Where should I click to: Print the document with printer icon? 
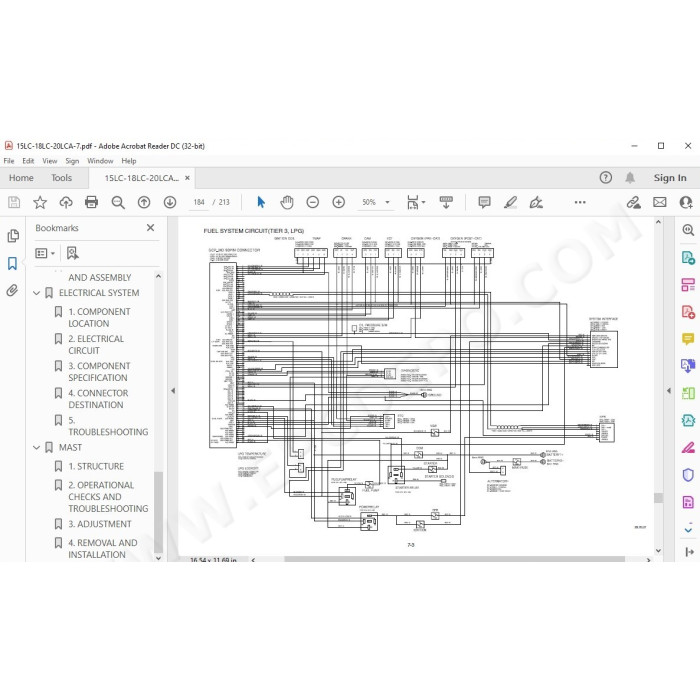tap(92, 202)
